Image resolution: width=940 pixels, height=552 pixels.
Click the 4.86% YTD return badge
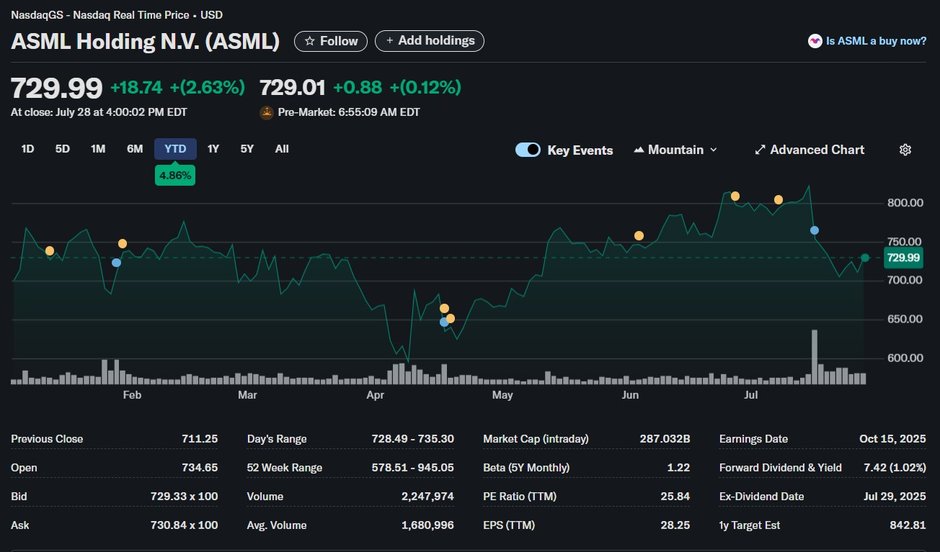click(x=175, y=176)
